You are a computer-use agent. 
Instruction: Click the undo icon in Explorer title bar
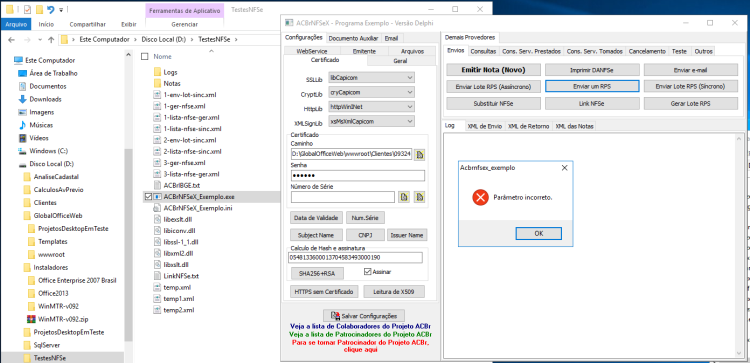51,9
